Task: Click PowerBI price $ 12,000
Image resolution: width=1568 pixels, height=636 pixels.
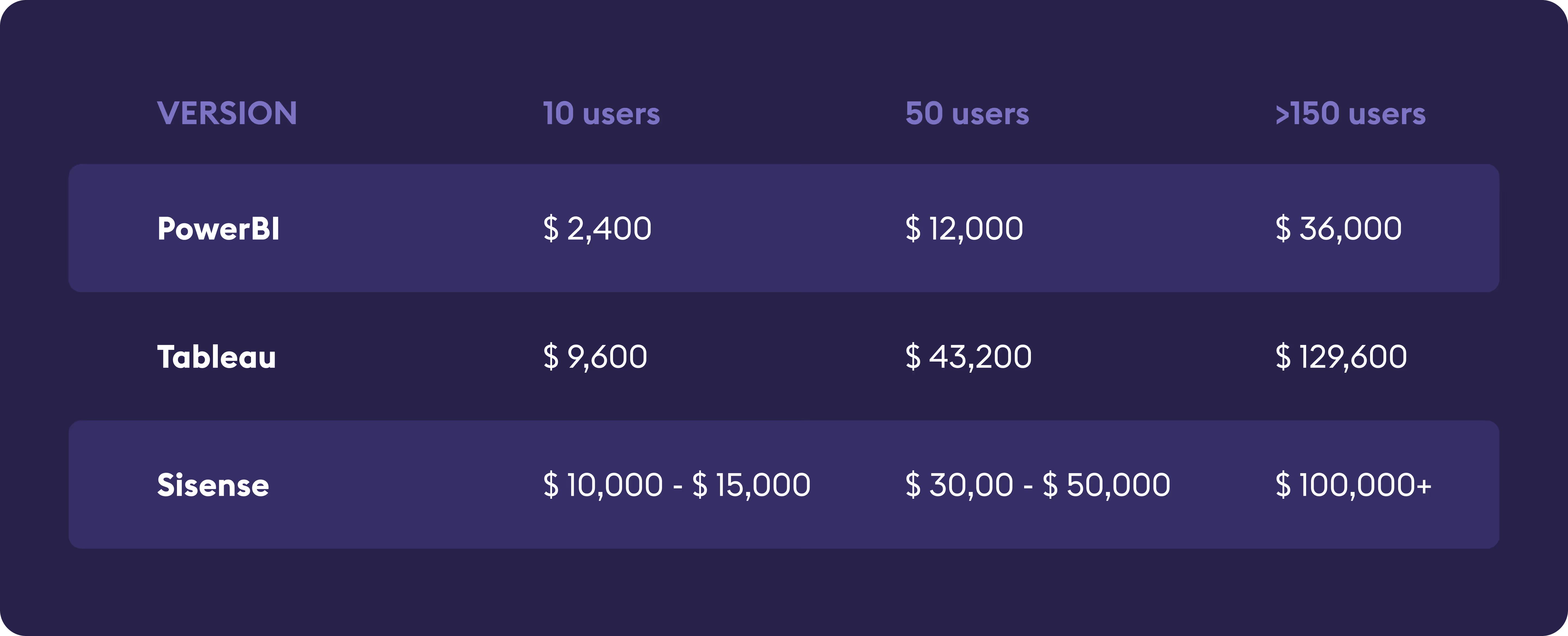Action: point(964,229)
